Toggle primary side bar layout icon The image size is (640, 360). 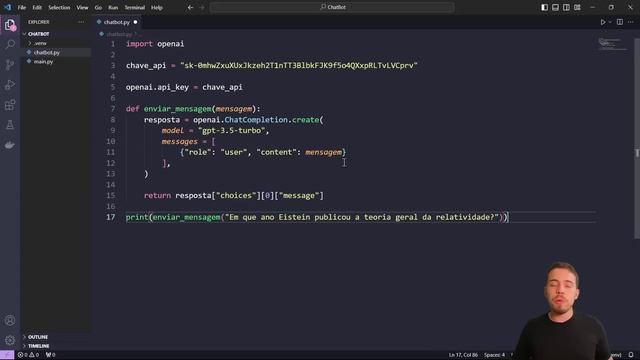(x=544, y=7)
